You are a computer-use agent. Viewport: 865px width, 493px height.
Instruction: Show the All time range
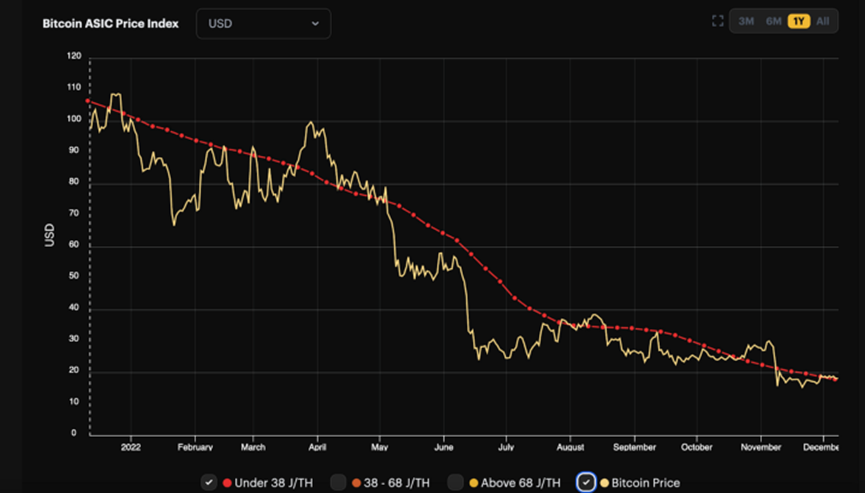coord(822,21)
